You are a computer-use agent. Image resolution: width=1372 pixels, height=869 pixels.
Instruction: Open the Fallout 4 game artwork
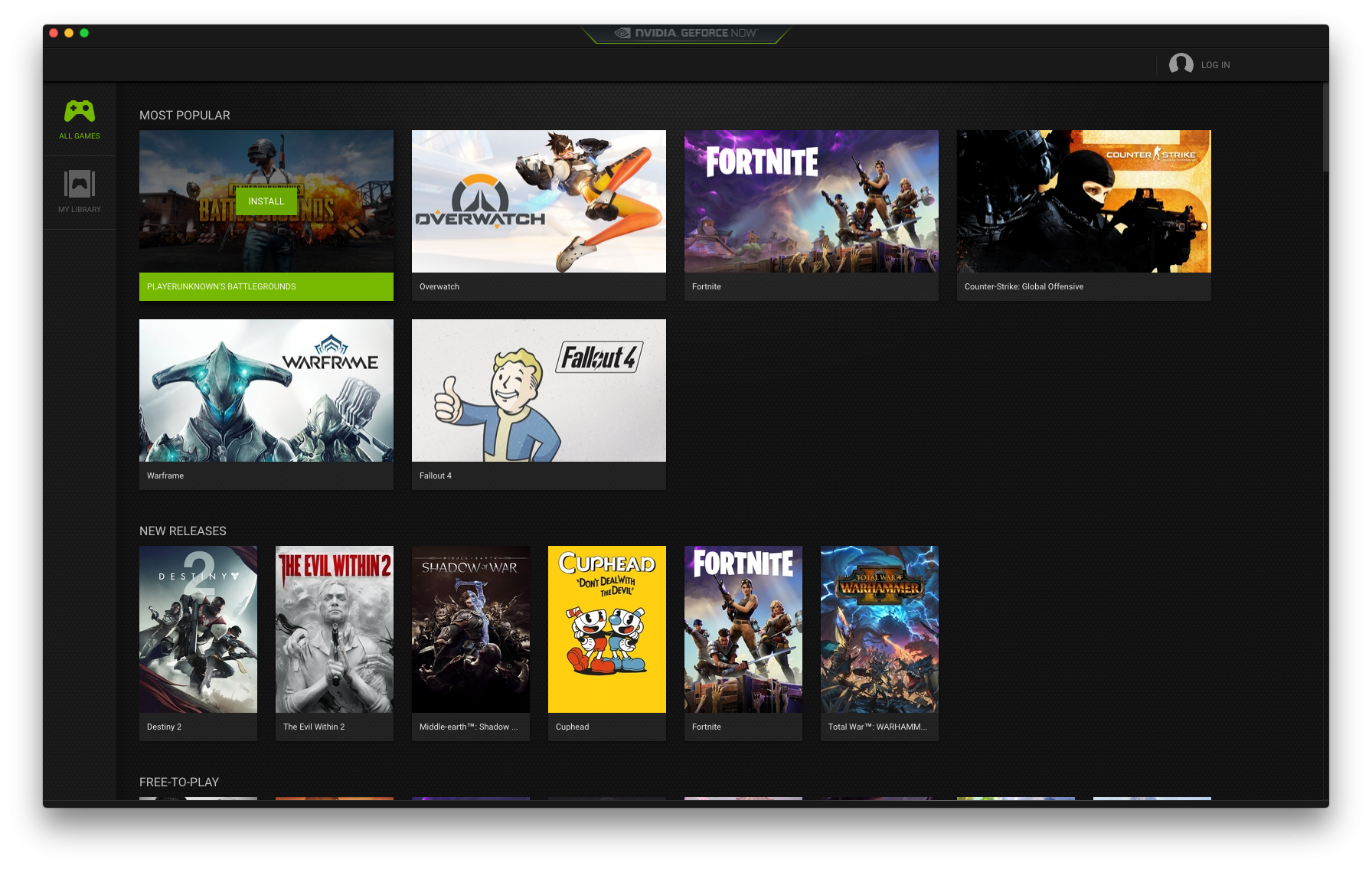click(539, 390)
